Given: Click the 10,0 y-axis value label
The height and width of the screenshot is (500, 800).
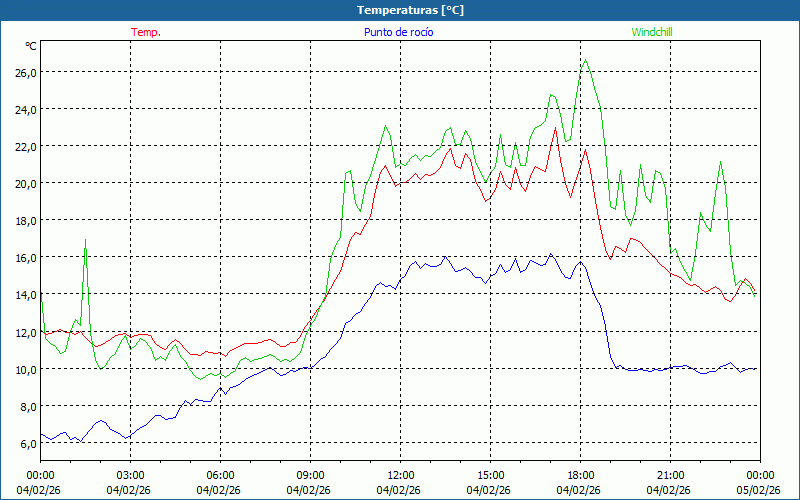Looking at the screenshot, I should tap(24, 369).
